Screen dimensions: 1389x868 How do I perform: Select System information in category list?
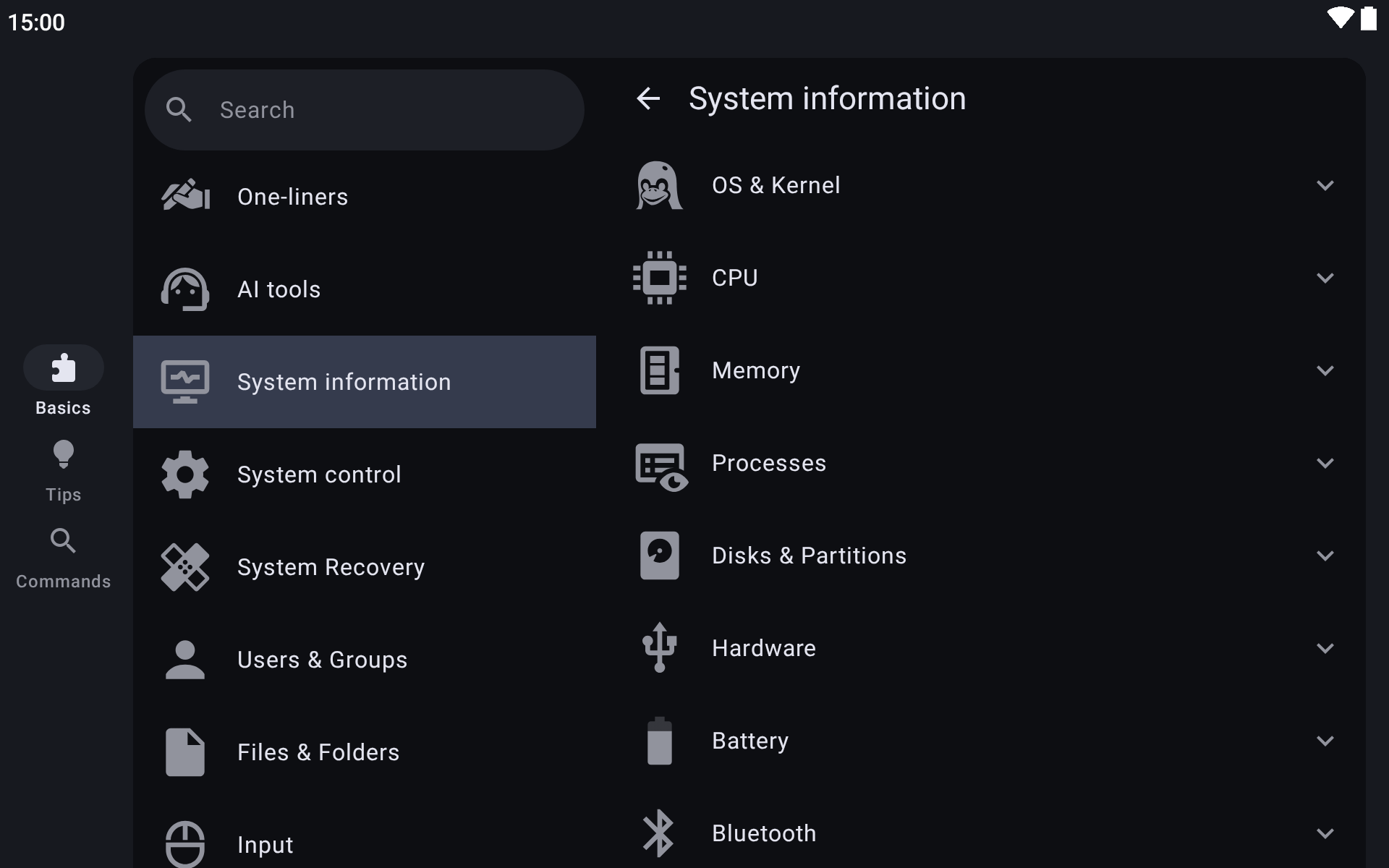click(365, 382)
